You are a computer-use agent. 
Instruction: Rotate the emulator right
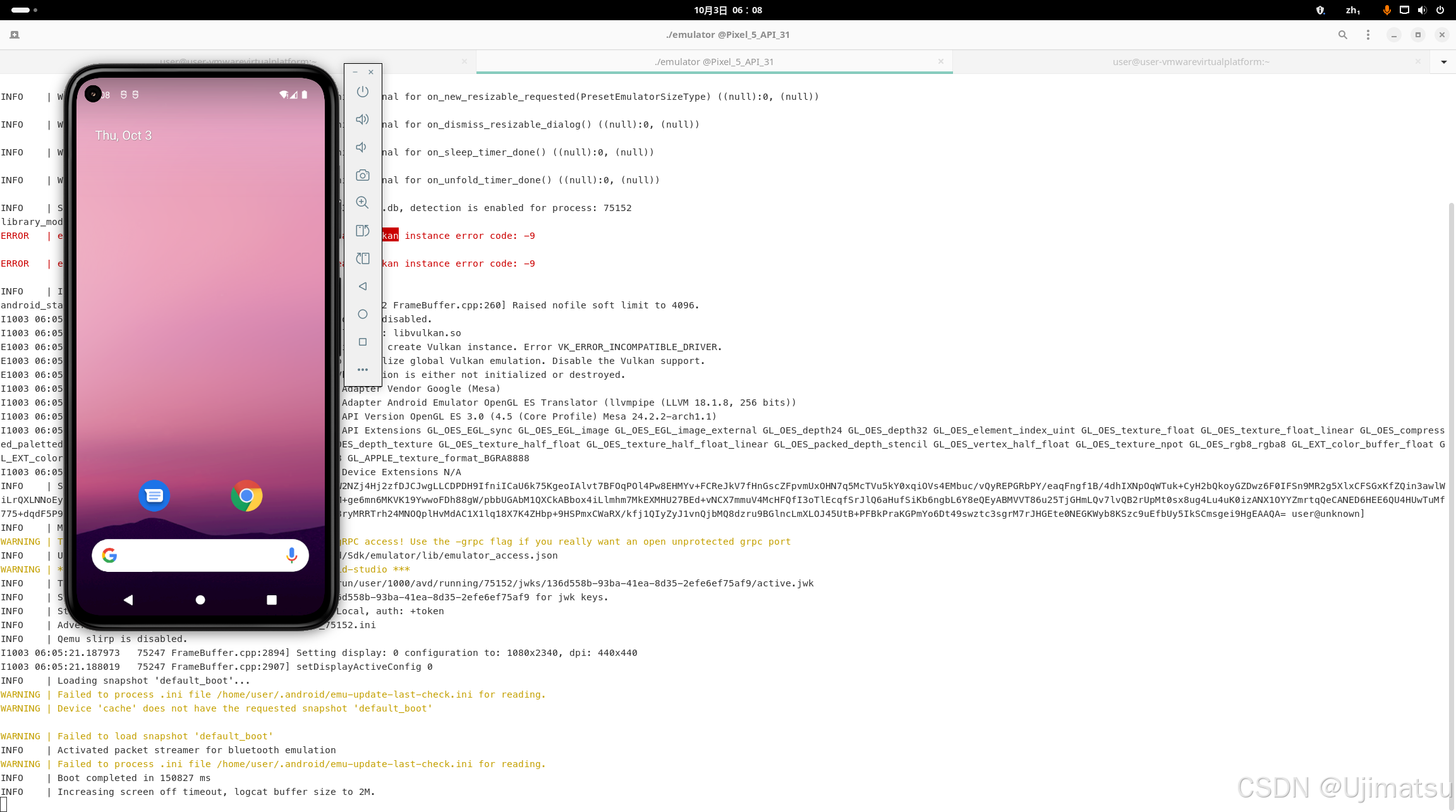point(362,258)
